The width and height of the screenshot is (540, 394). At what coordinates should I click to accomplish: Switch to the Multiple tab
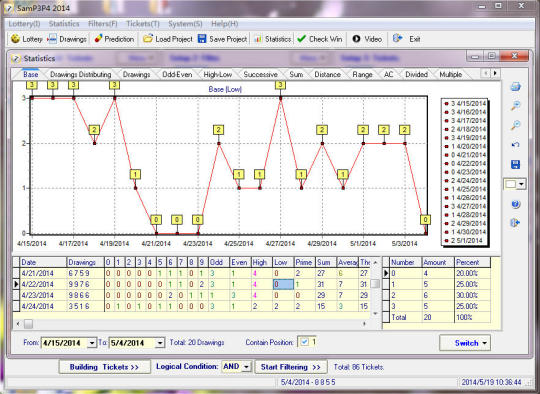450,74
